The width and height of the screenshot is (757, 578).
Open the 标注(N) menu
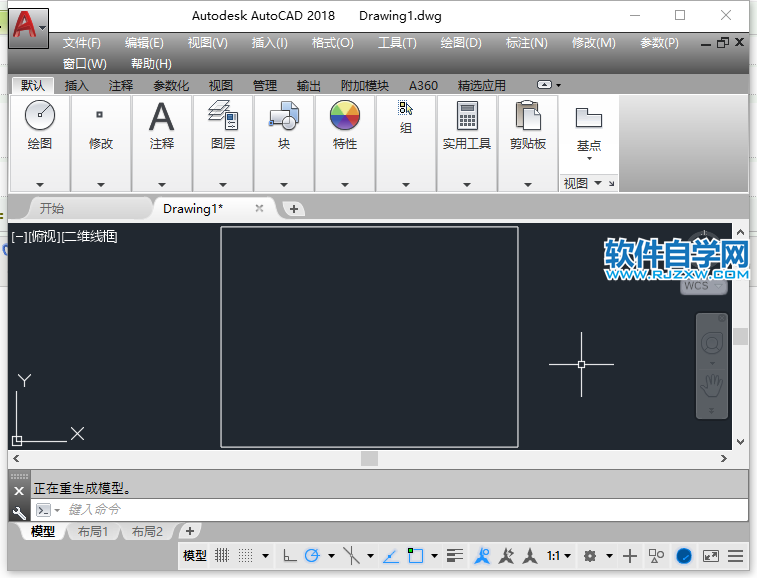526,43
